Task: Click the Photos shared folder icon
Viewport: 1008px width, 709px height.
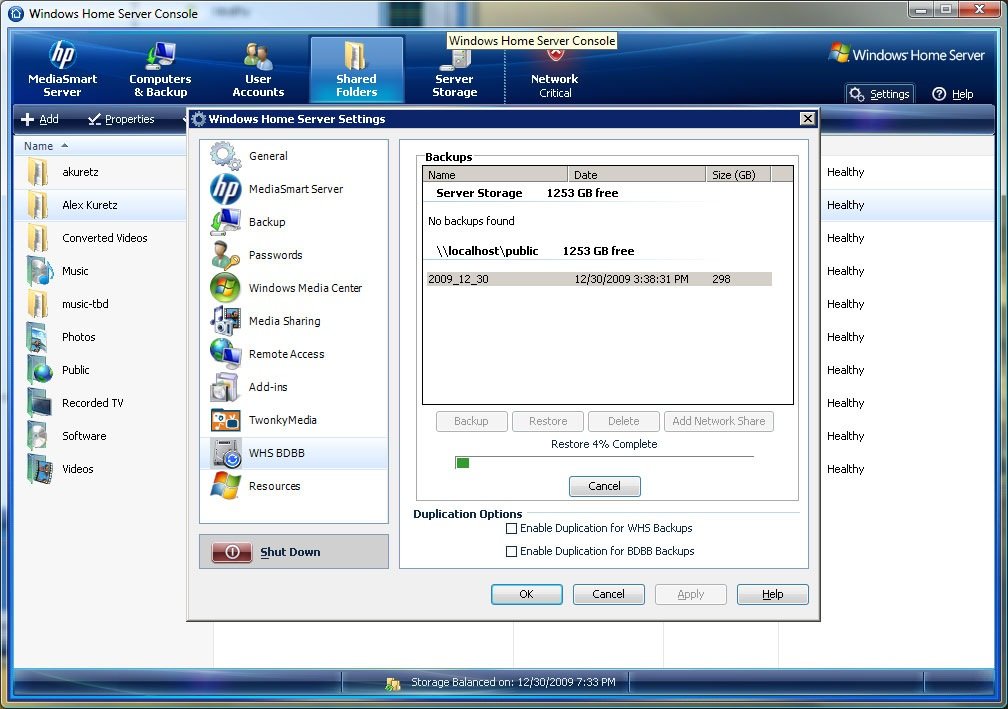Action: click(37, 337)
